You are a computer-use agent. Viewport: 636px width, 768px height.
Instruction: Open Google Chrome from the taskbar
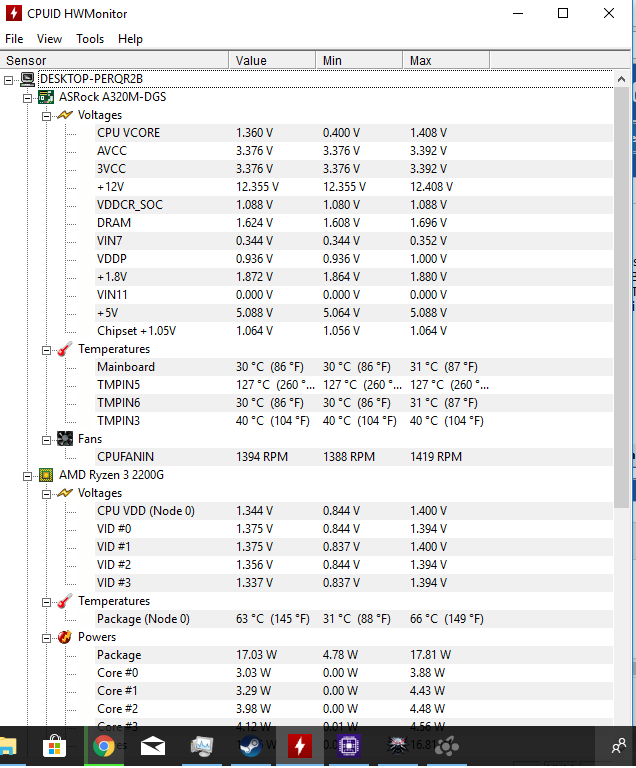click(104, 746)
